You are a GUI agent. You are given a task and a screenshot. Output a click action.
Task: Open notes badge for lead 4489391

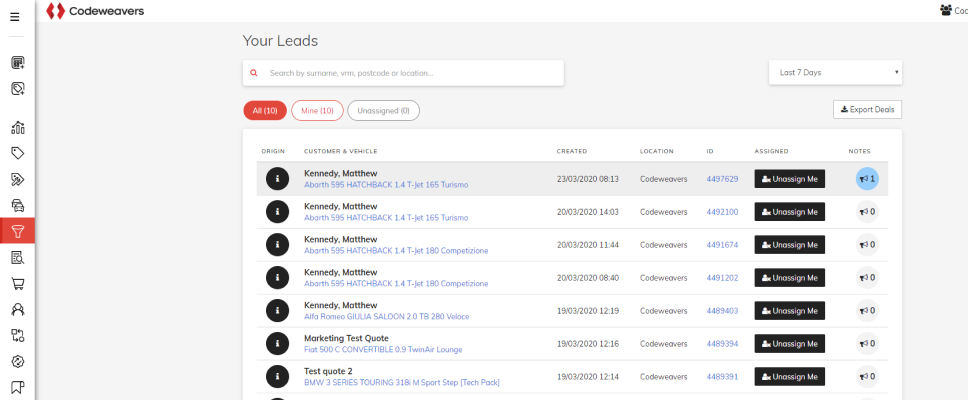tap(867, 377)
